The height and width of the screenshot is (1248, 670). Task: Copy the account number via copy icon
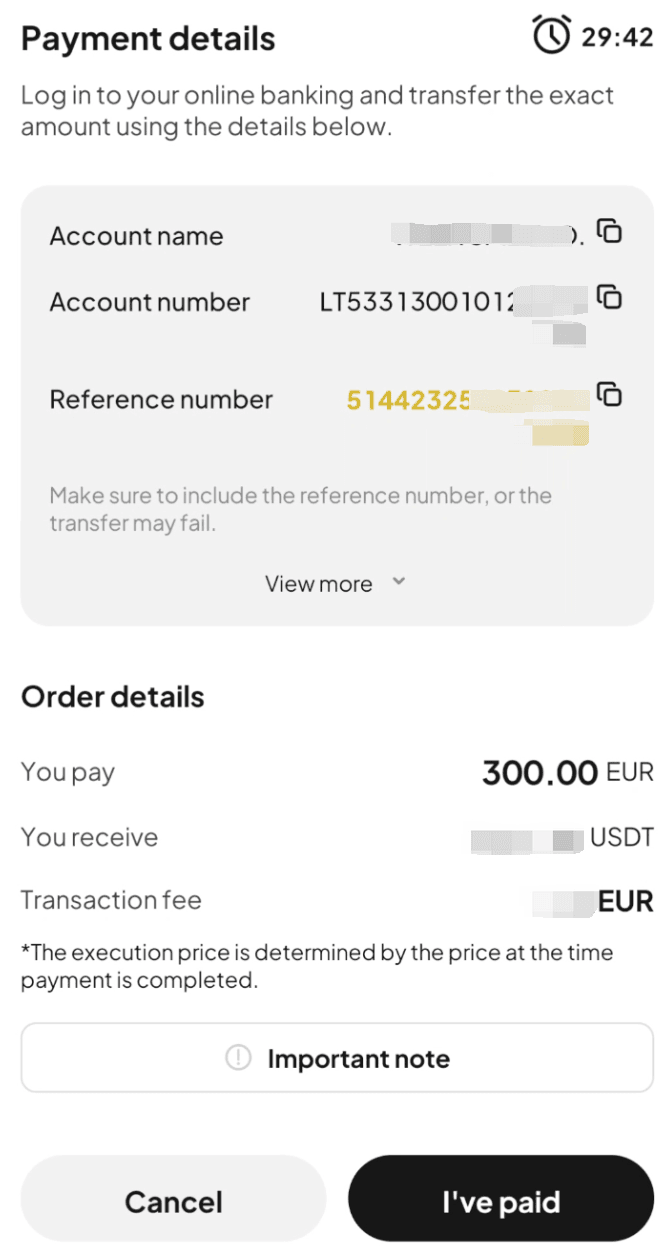pyautogui.click(x=611, y=296)
